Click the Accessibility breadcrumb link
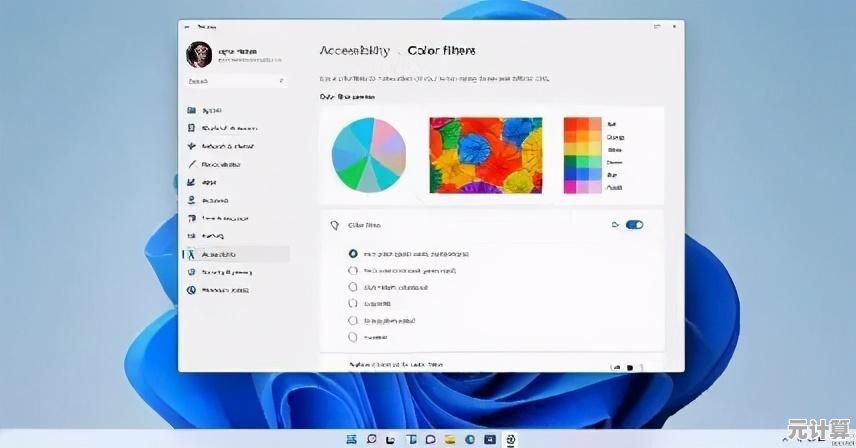The width and height of the screenshot is (856, 448). pyautogui.click(x=355, y=50)
